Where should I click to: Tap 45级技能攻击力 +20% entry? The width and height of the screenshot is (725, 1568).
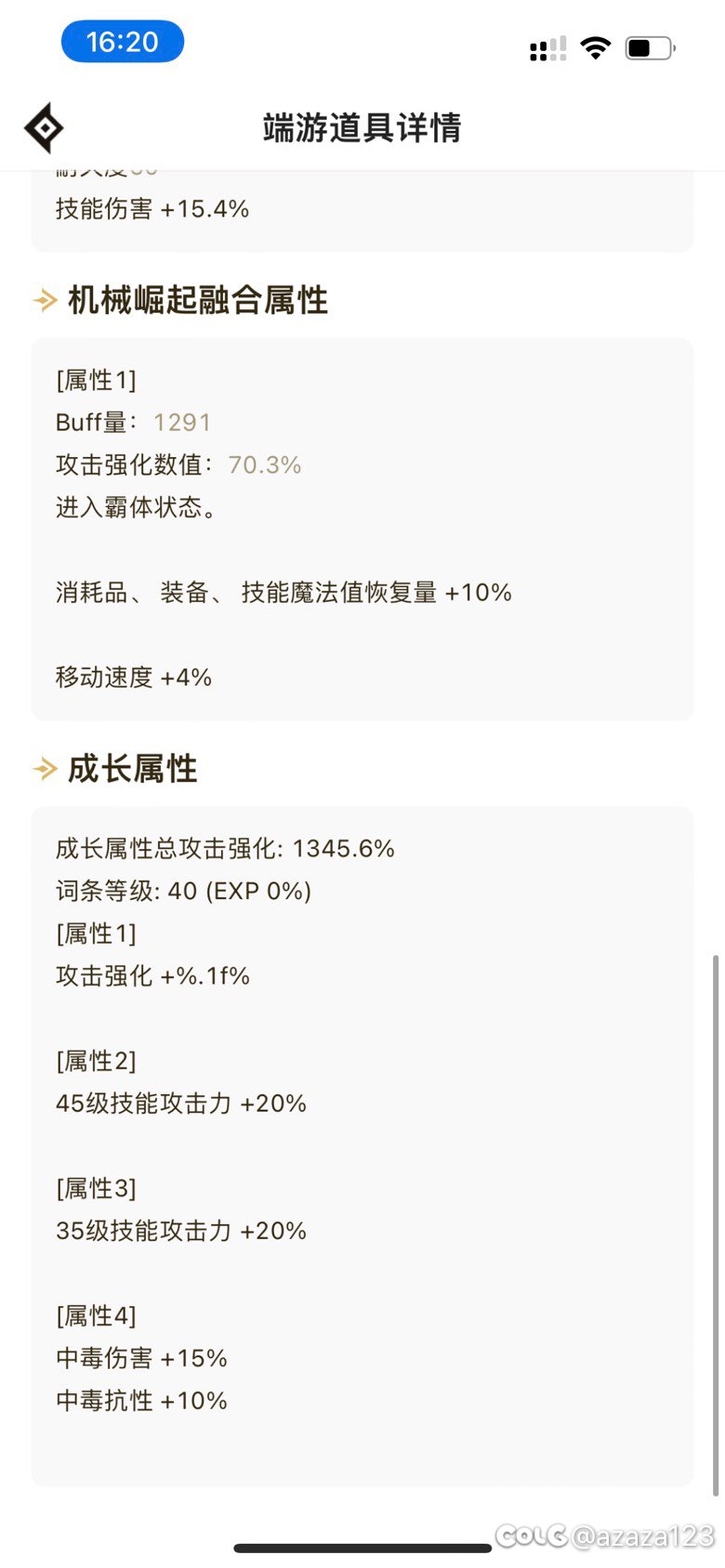(181, 1104)
